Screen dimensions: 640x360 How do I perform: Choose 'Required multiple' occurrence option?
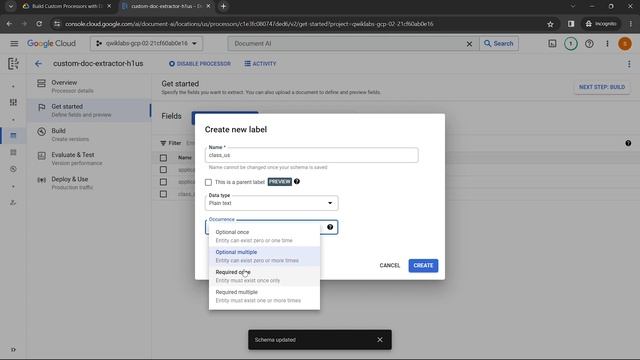[x=264, y=296]
